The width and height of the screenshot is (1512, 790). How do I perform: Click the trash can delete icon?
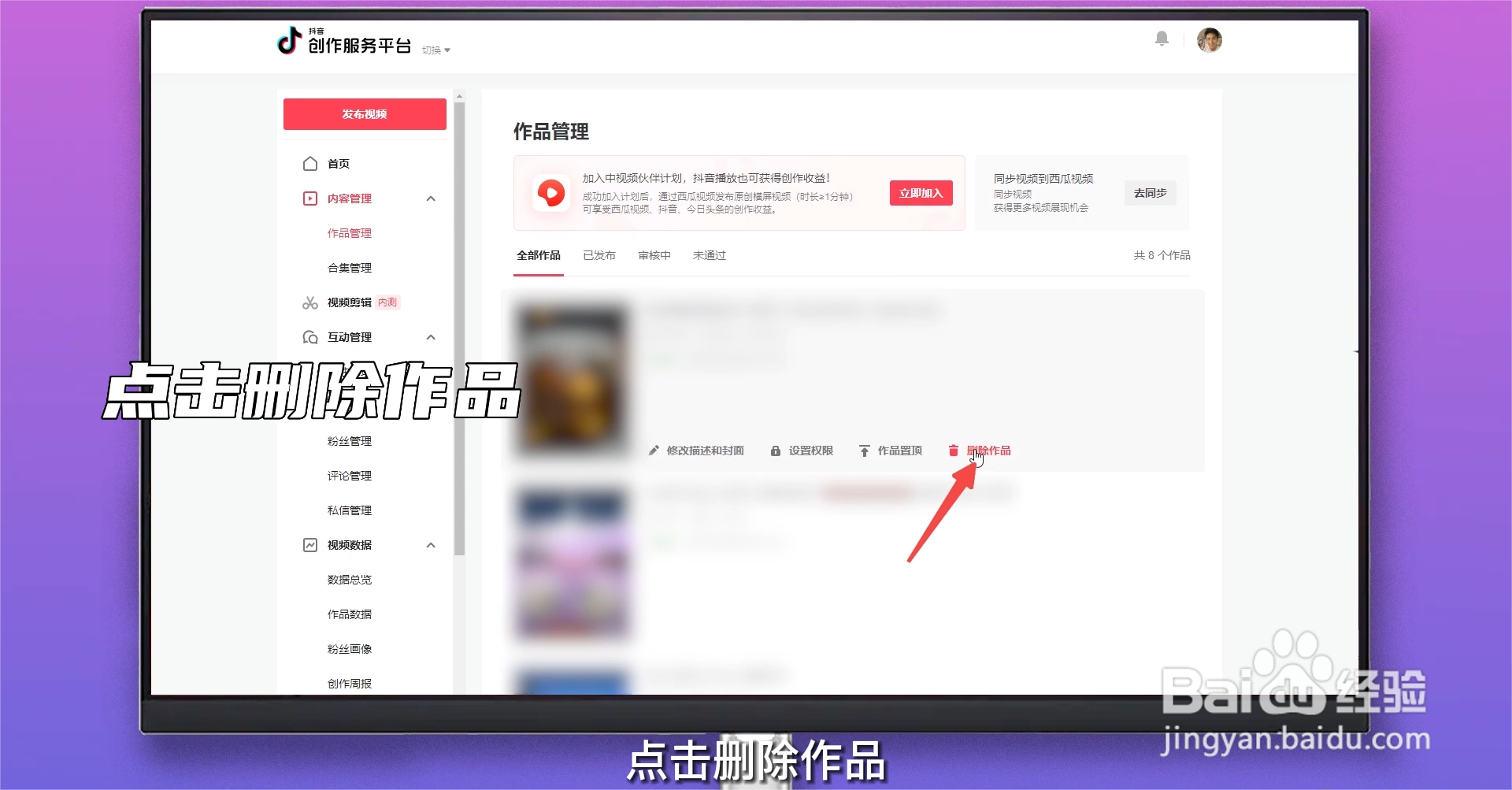954,451
